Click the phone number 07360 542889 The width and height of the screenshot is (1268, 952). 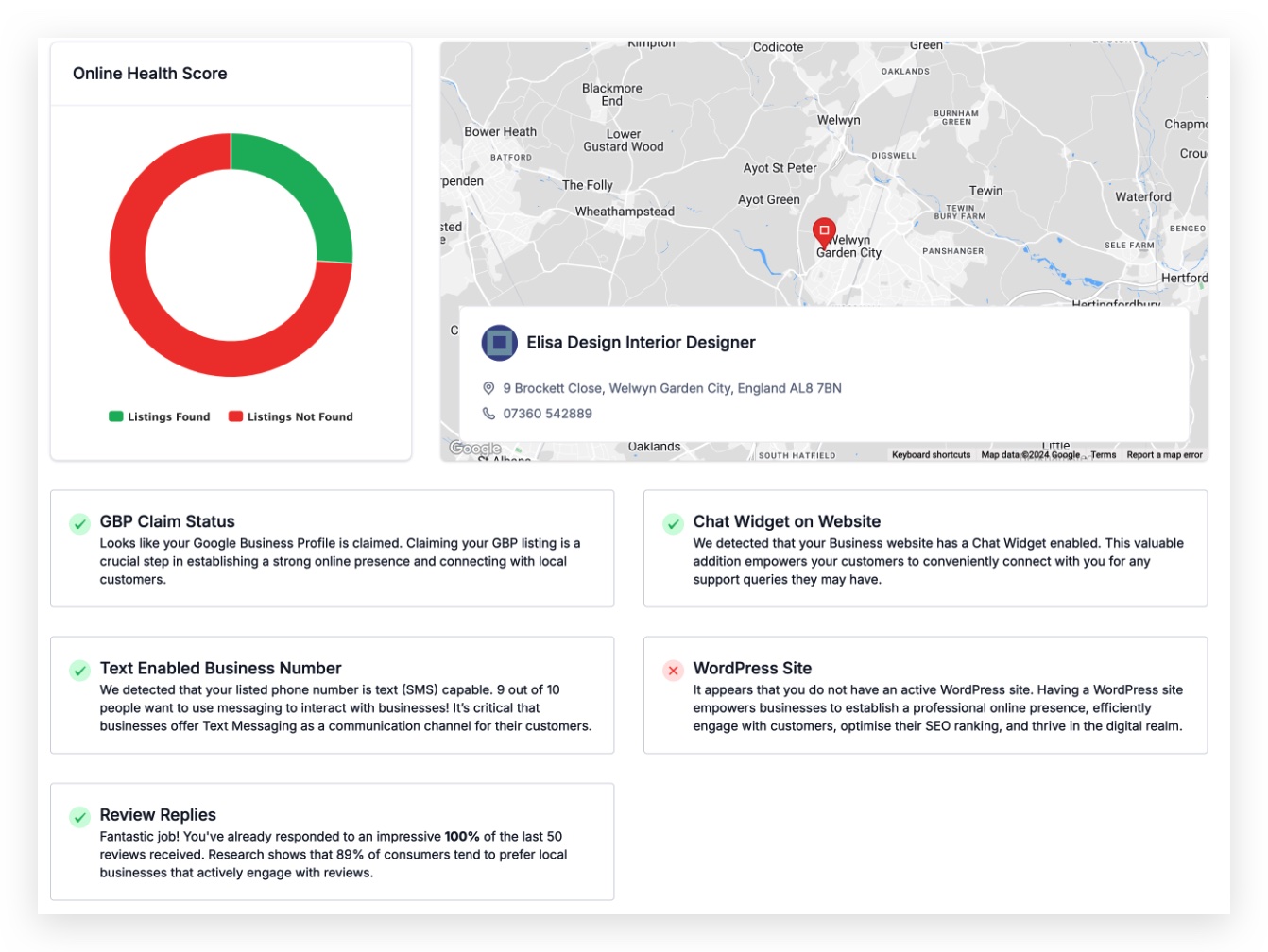pyautogui.click(x=547, y=414)
